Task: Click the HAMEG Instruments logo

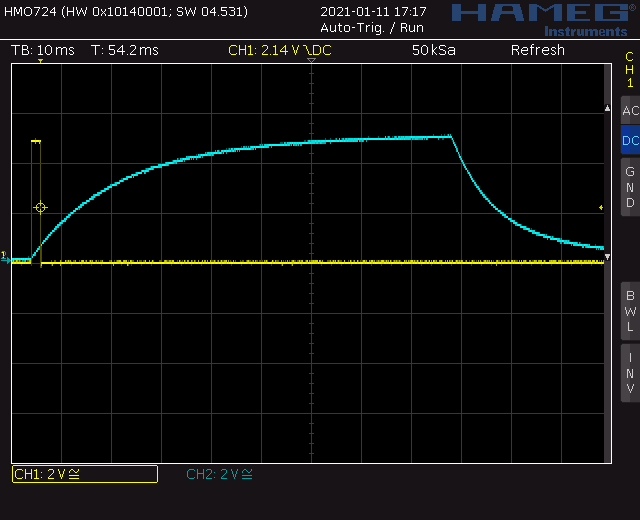Action: pos(538,18)
